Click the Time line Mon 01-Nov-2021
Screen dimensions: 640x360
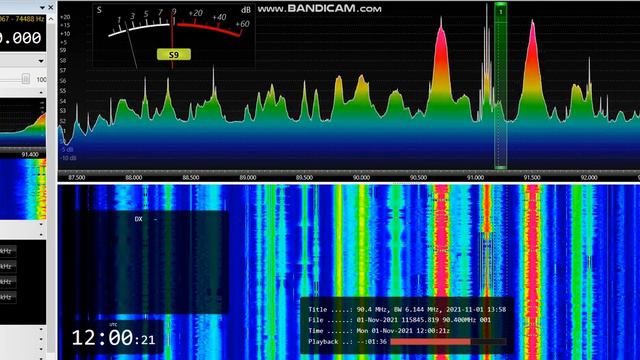(379, 331)
